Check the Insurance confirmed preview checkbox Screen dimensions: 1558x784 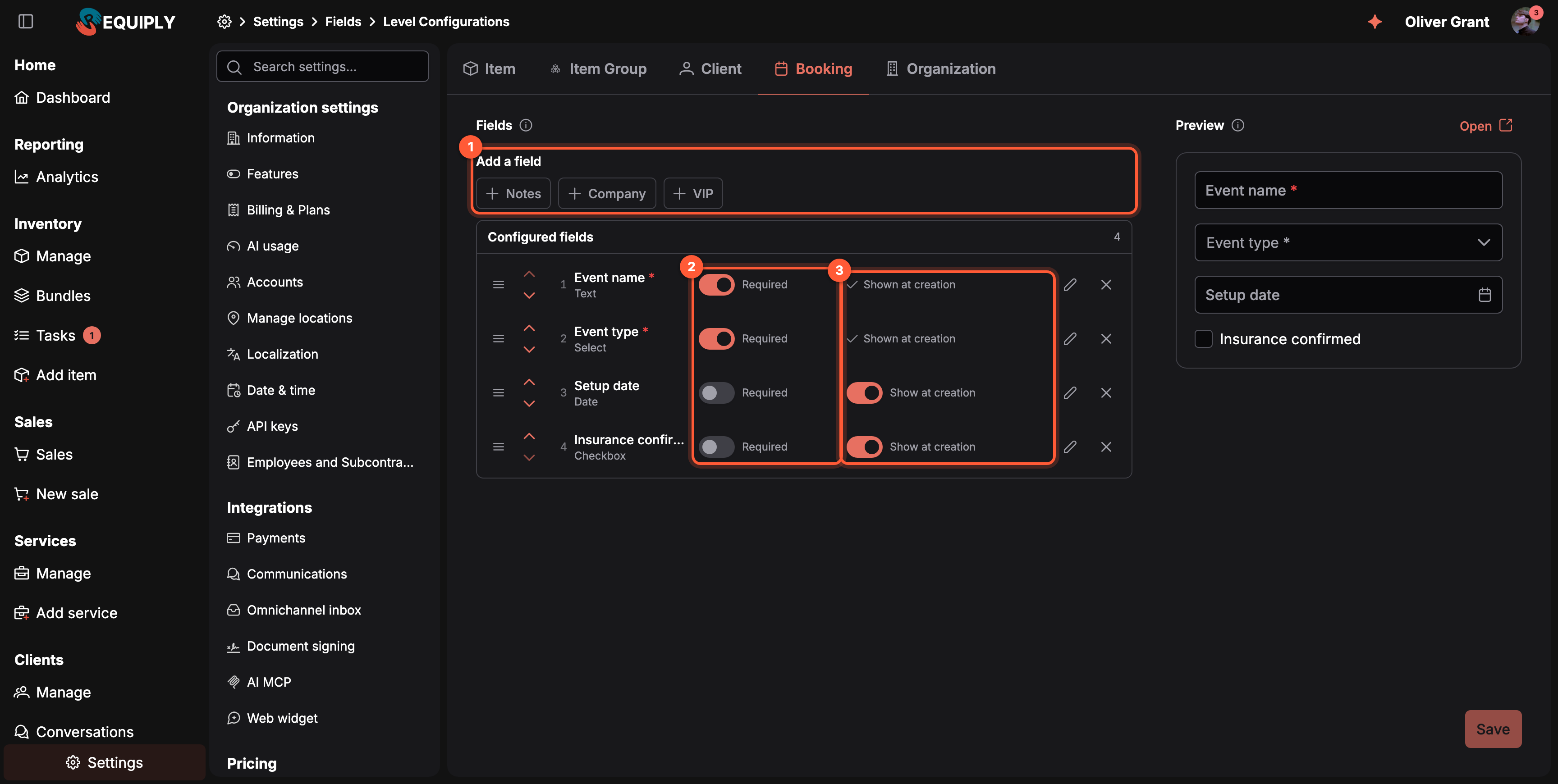1204,339
